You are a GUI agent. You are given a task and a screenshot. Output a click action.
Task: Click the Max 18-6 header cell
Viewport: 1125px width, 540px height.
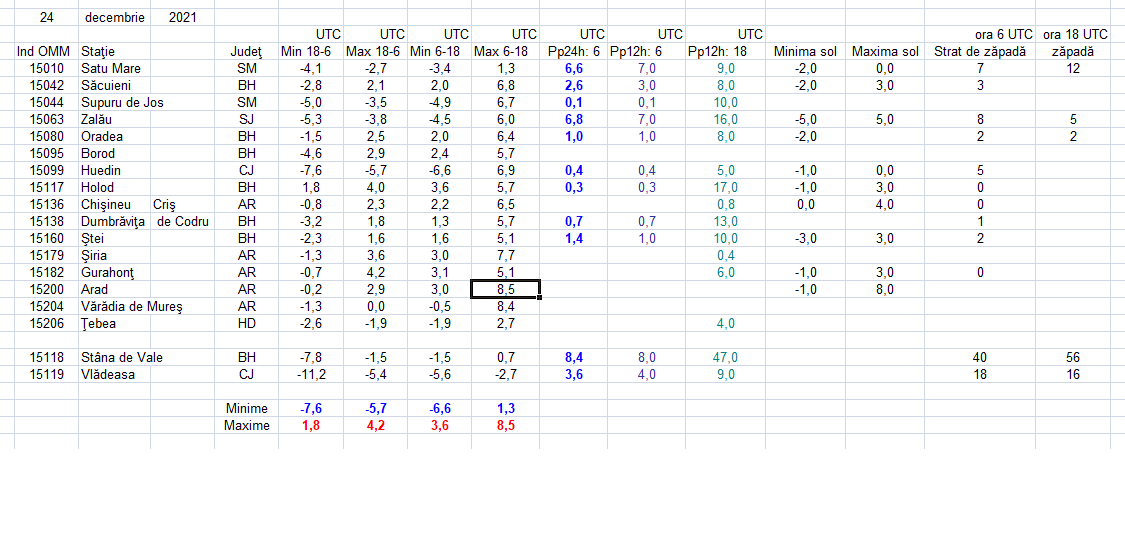(x=375, y=52)
